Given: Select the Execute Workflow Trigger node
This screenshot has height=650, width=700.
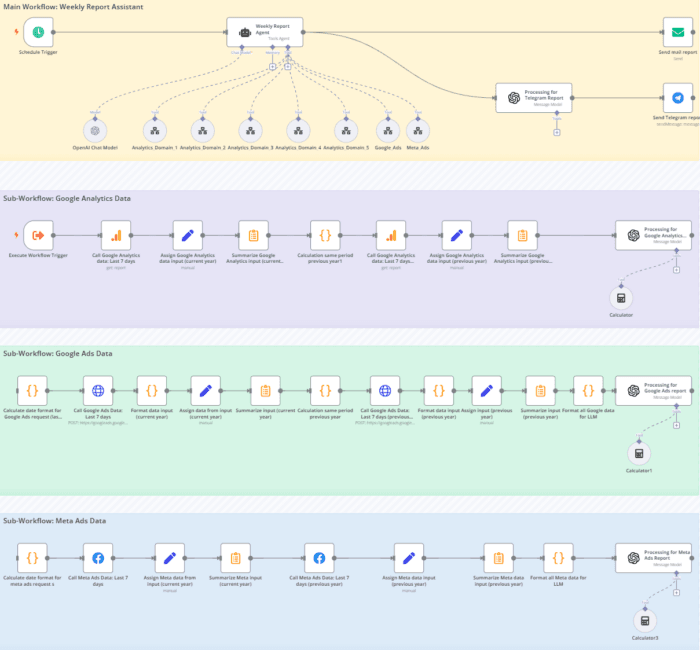Looking at the screenshot, I should [x=38, y=235].
